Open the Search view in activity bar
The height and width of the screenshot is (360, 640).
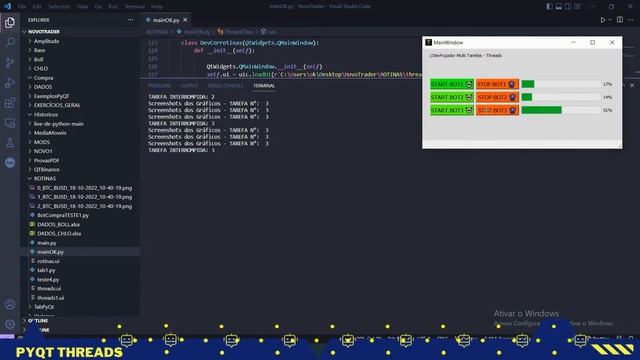[x=10, y=42]
